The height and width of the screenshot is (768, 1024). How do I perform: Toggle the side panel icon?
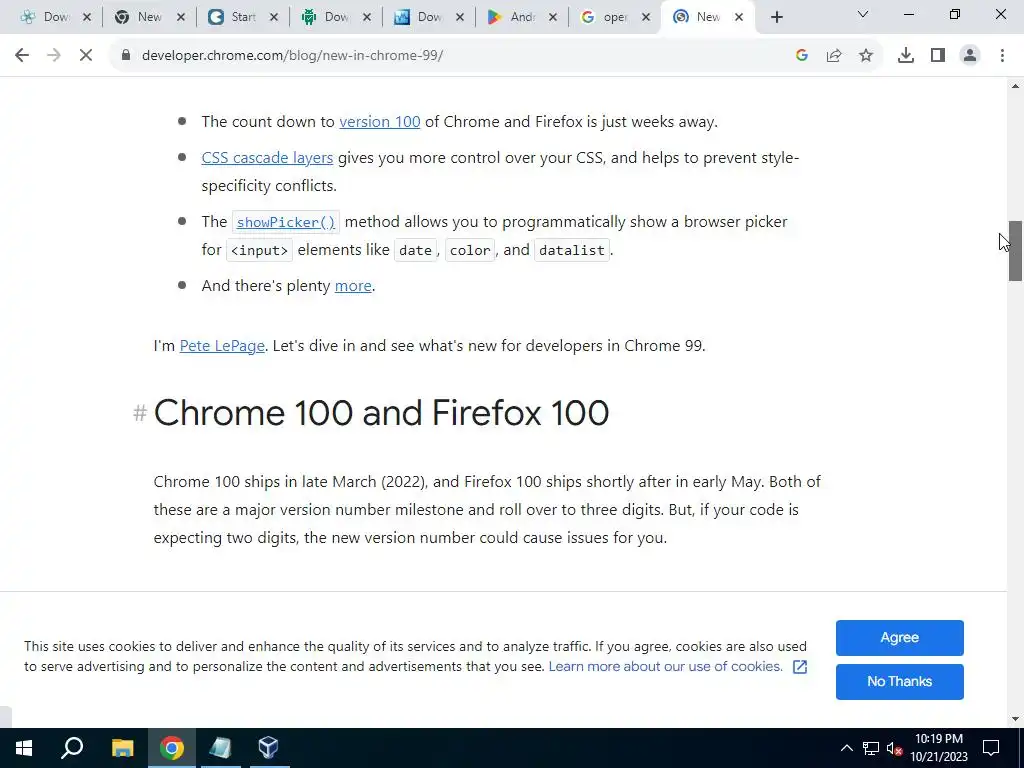(x=938, y=56)
